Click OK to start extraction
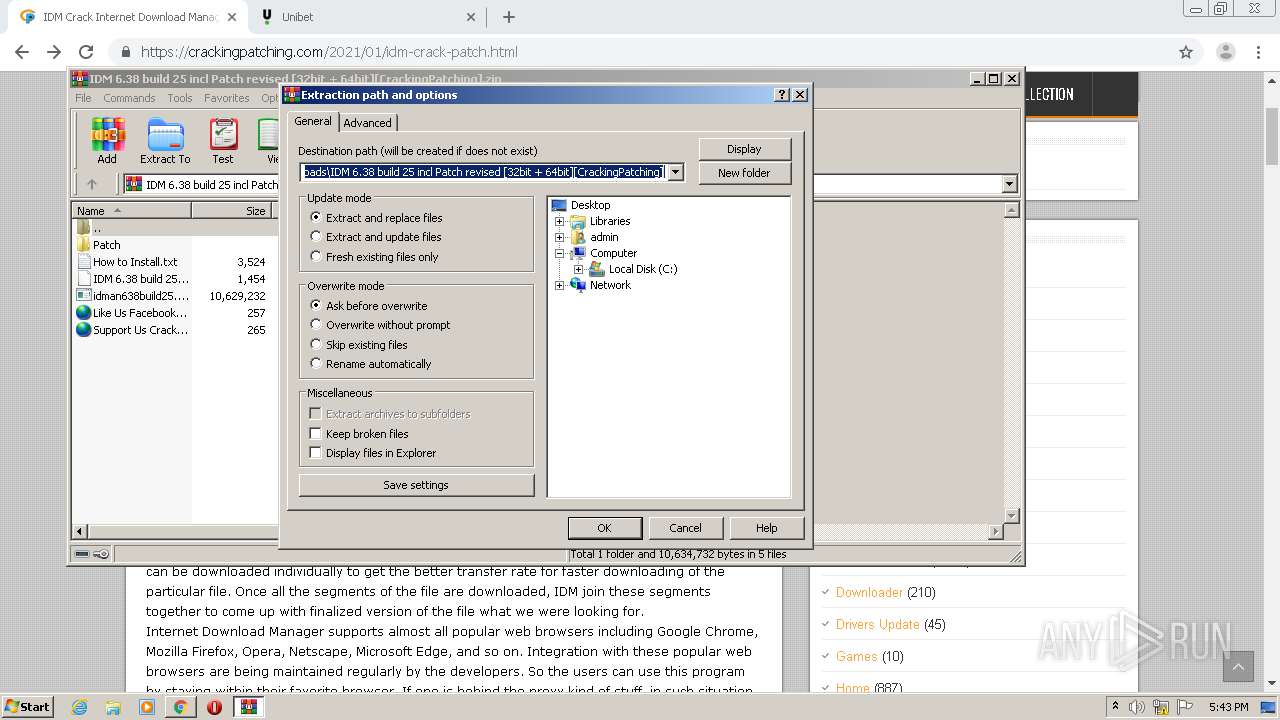Screen dimensions: 1280x720 point(604,528)
